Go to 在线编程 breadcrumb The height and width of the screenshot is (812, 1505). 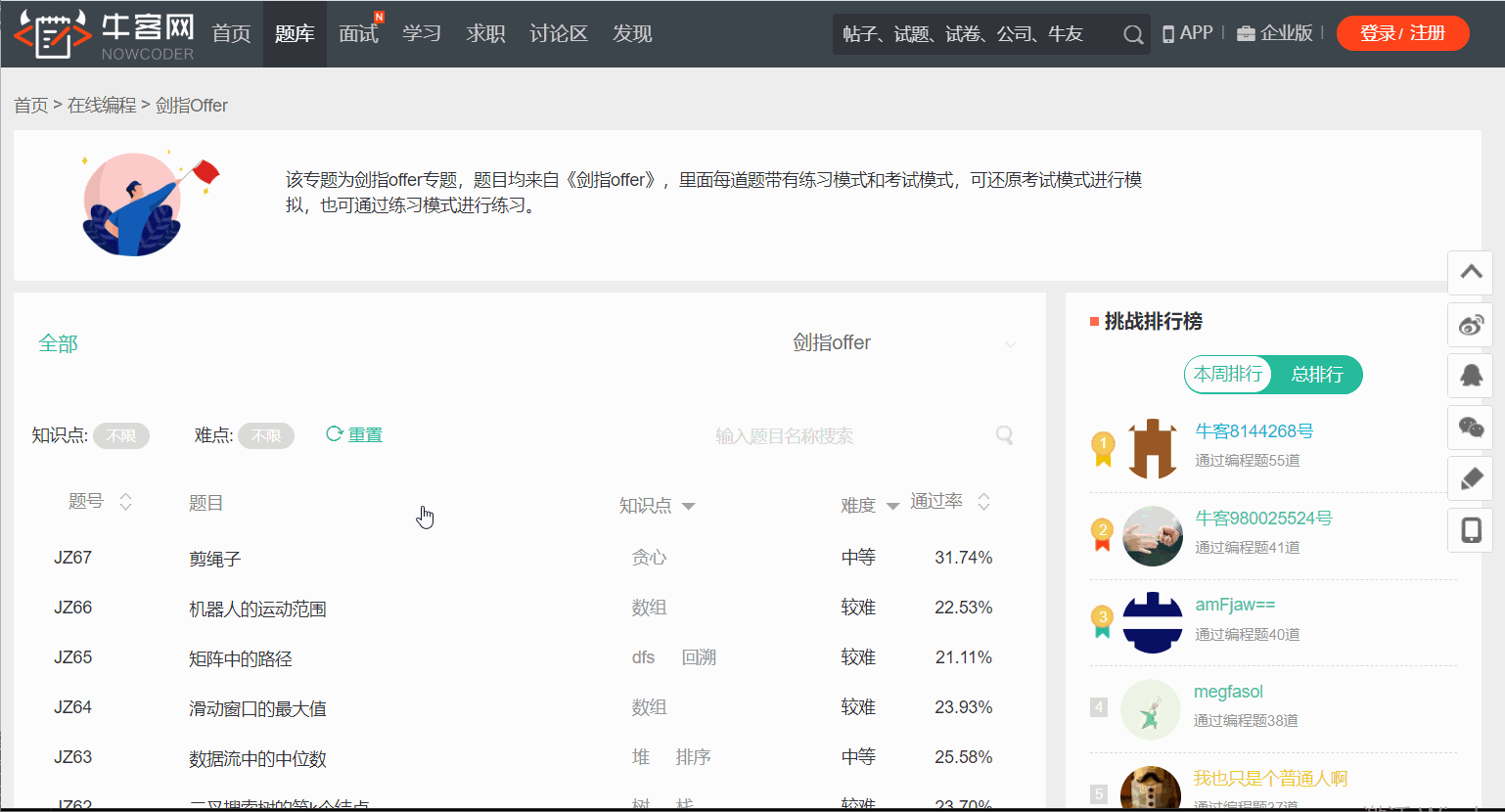coord(102,105)
